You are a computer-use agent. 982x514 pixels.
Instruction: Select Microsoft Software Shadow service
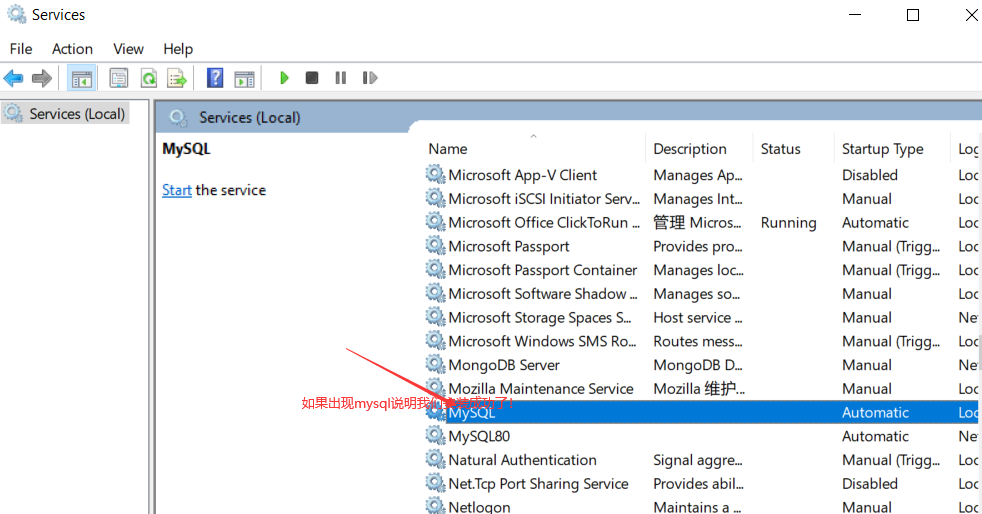click(543, 294)
